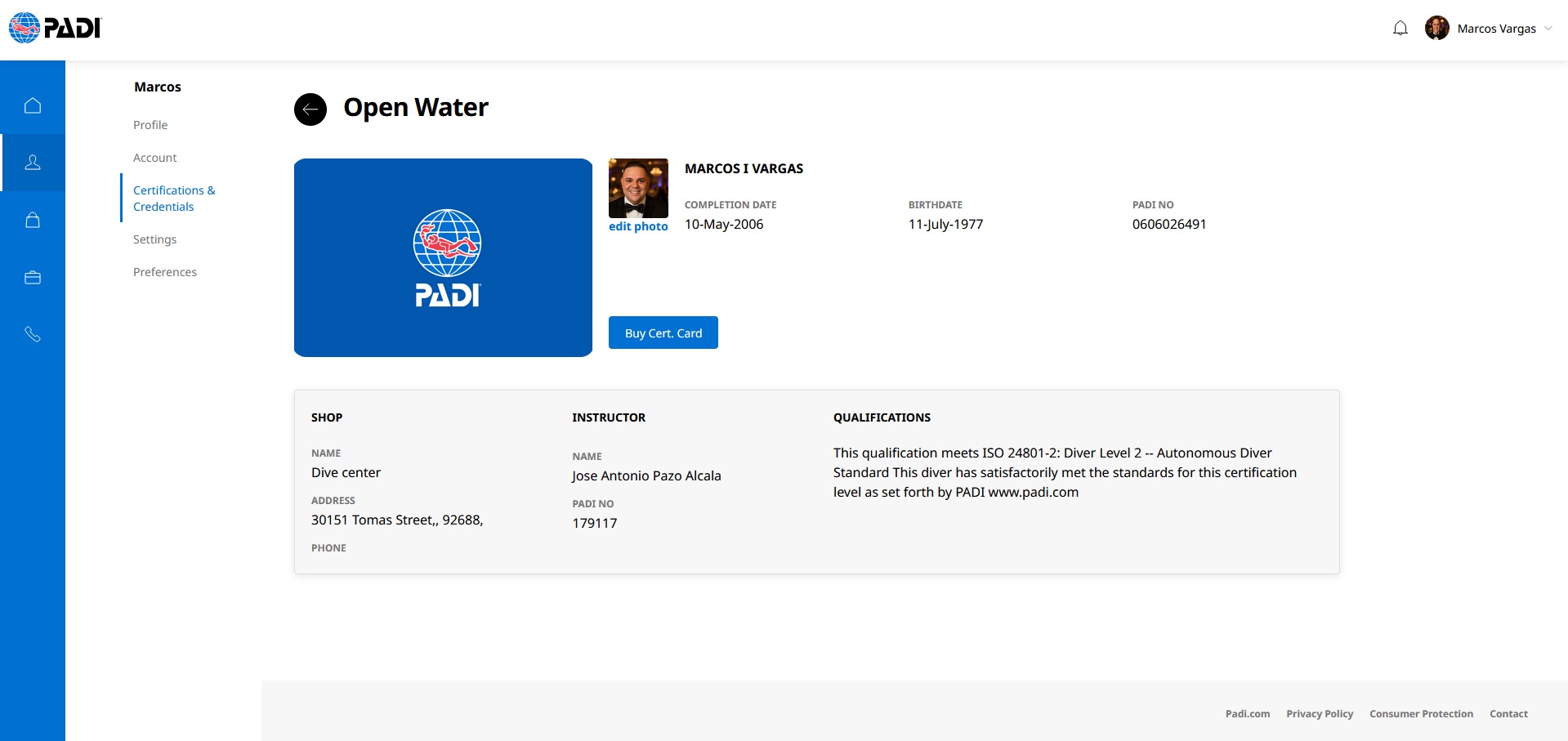Click the home icon in the sidebar
The width and height of the screenshot is (1568, 741).
[33, 105]
